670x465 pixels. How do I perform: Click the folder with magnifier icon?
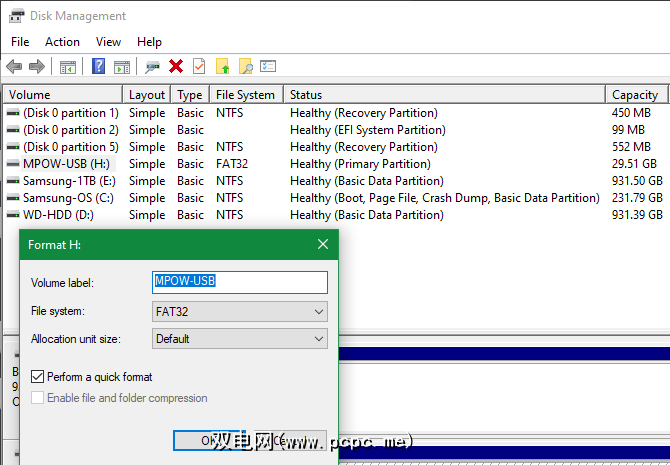coord(246,67)
